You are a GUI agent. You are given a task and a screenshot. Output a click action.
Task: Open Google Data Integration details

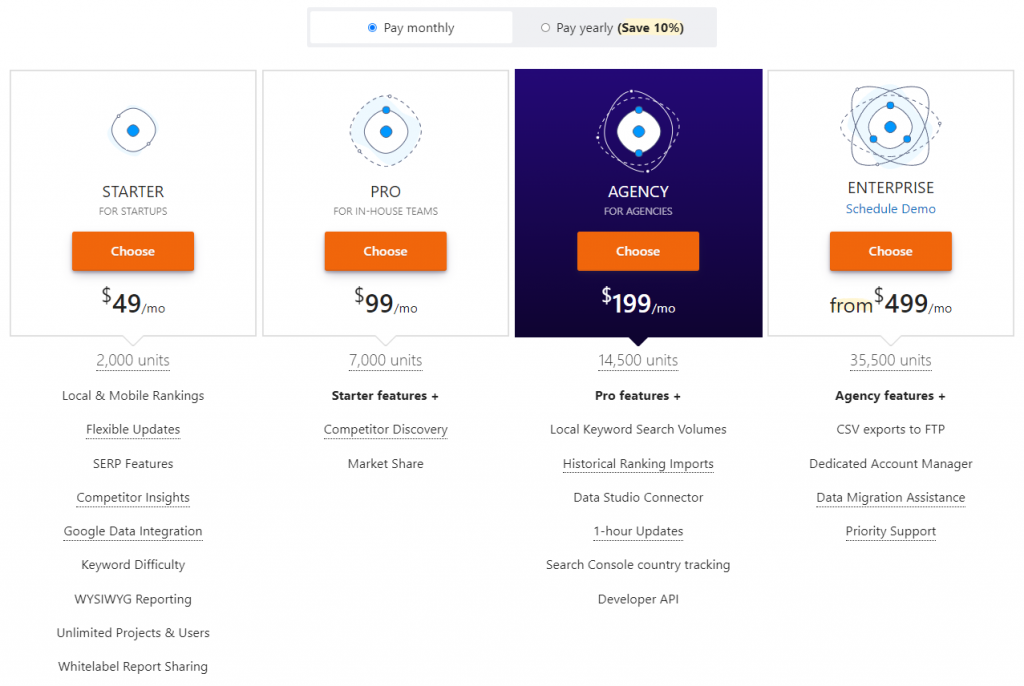133,532
